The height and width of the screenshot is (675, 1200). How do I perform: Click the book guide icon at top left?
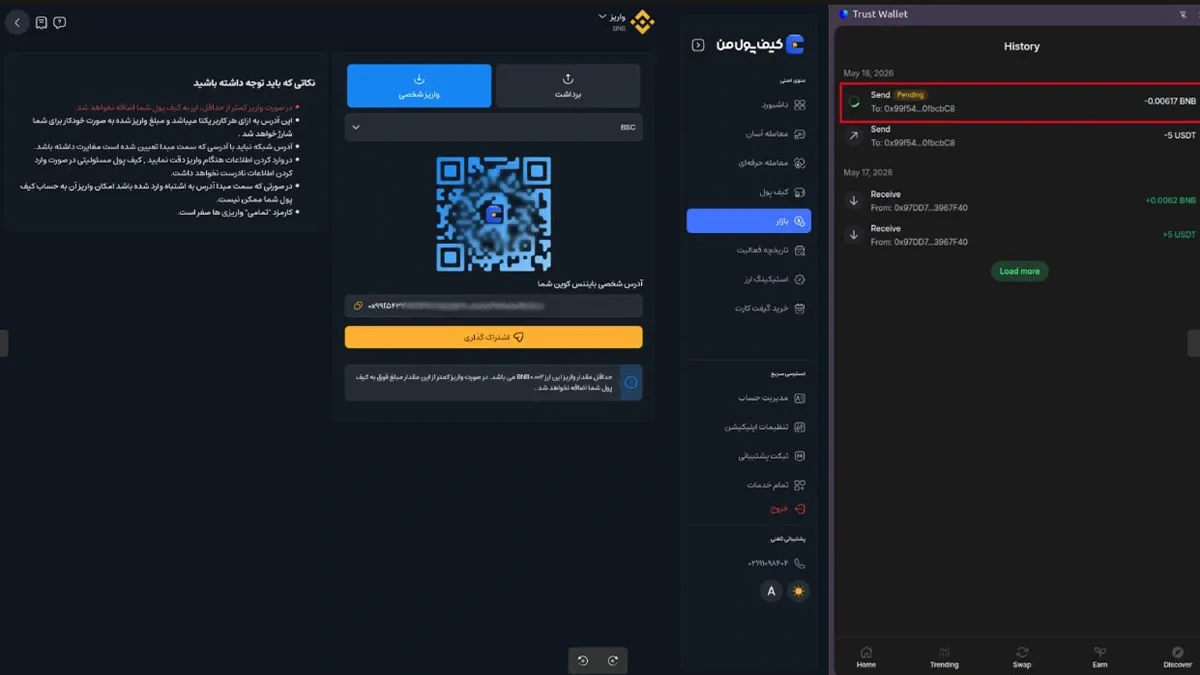click(41, 22)
